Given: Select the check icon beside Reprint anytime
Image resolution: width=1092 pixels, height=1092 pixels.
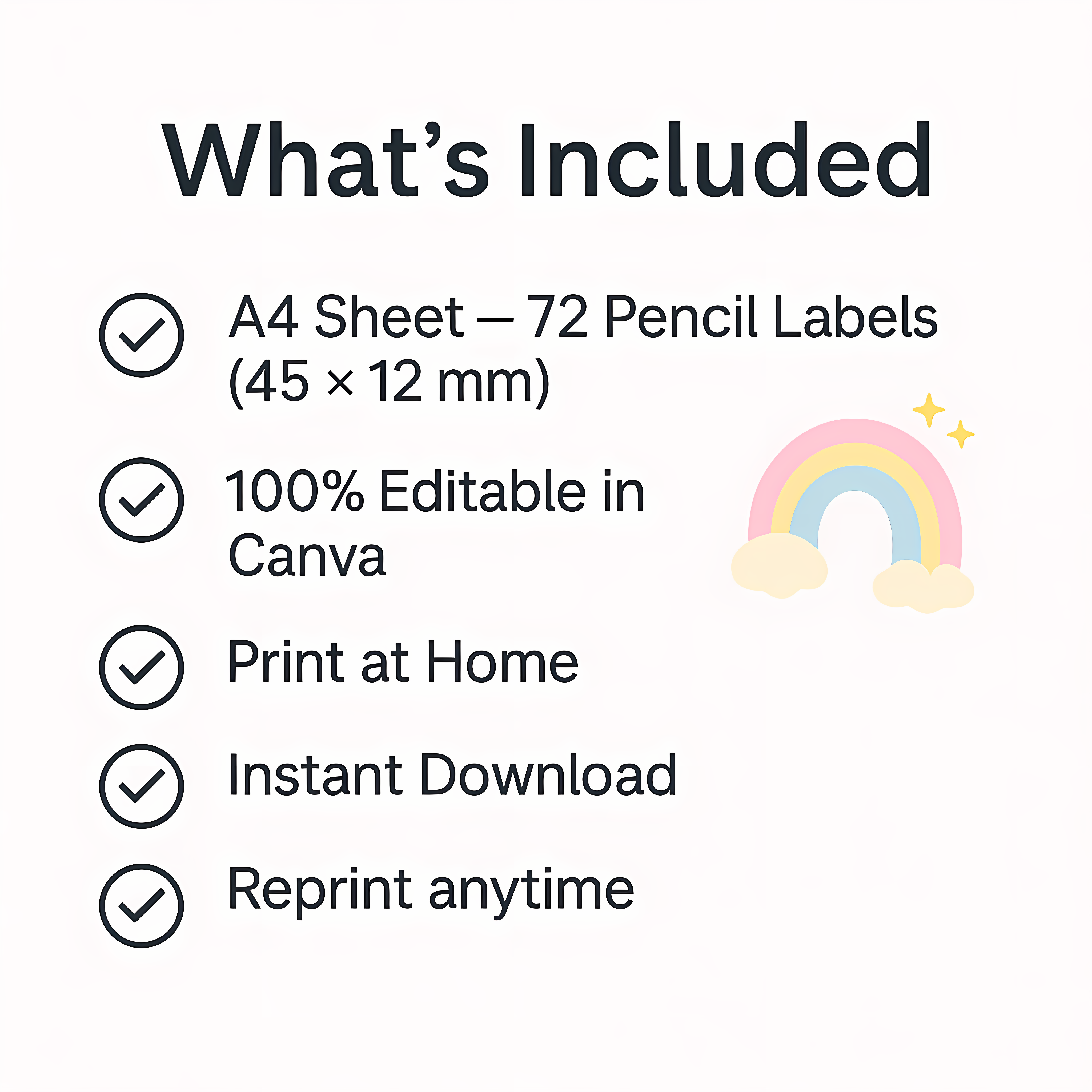Looking at the screenshot, I should tap(141, 905).
